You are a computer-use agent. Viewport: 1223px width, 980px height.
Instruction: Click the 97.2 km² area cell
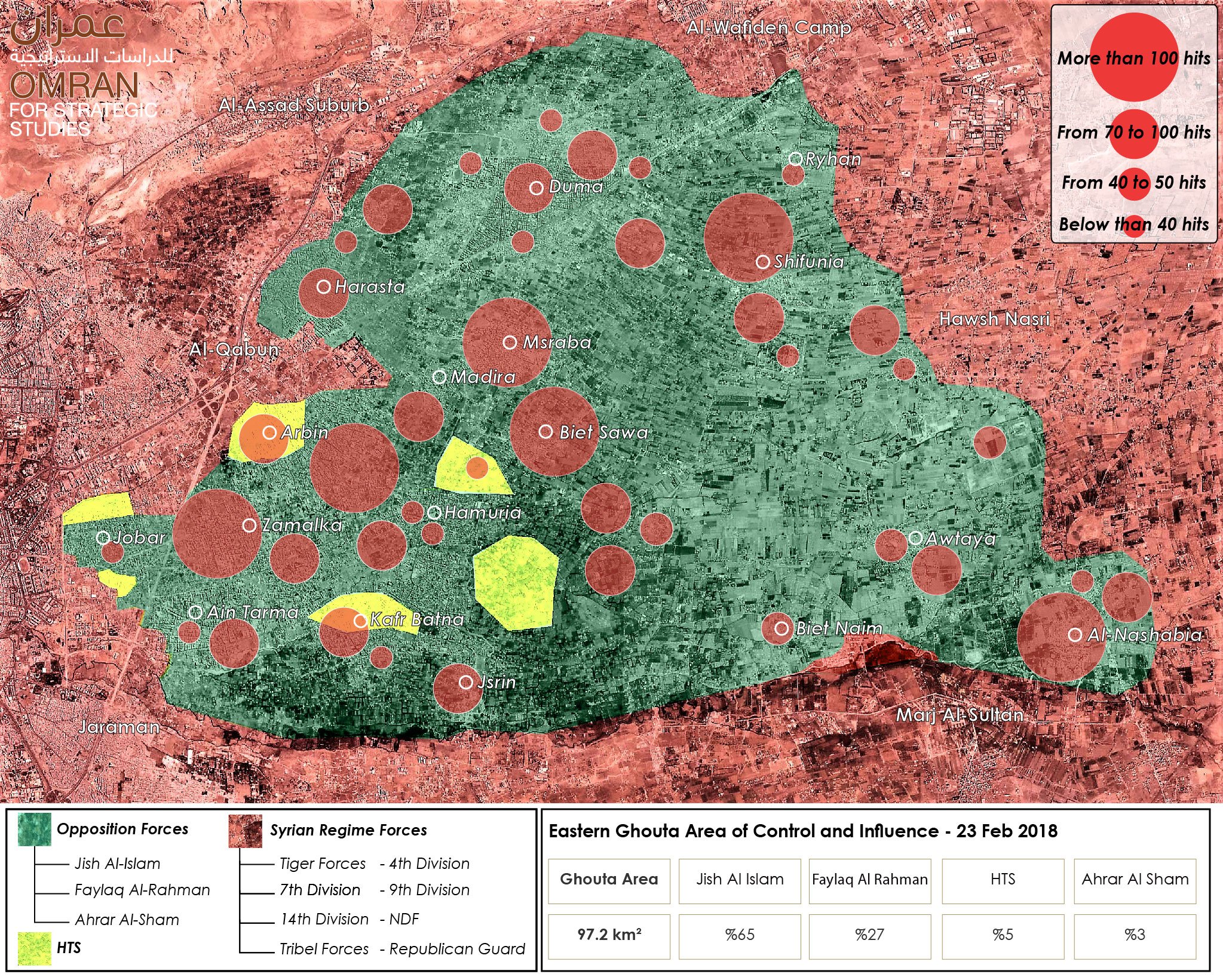pos(609,934)
